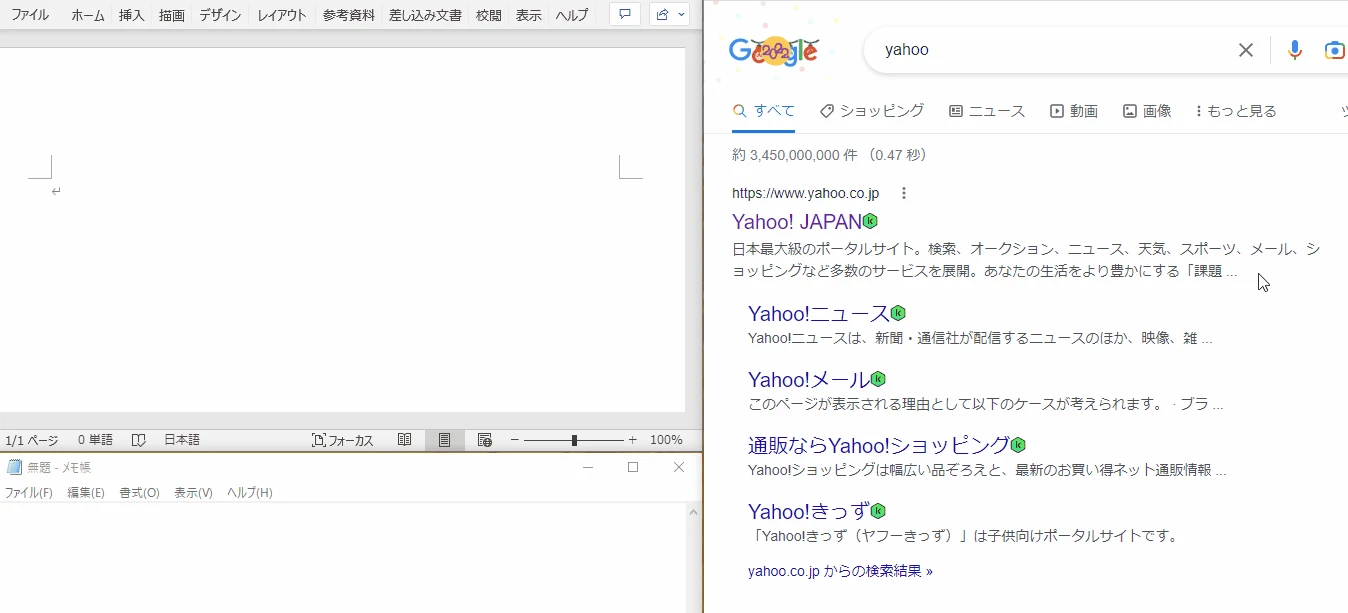This screenshot has width=1348, height=613.
Task: Open Notepad 書式(O) menu
Action: [x=139, y=493]
